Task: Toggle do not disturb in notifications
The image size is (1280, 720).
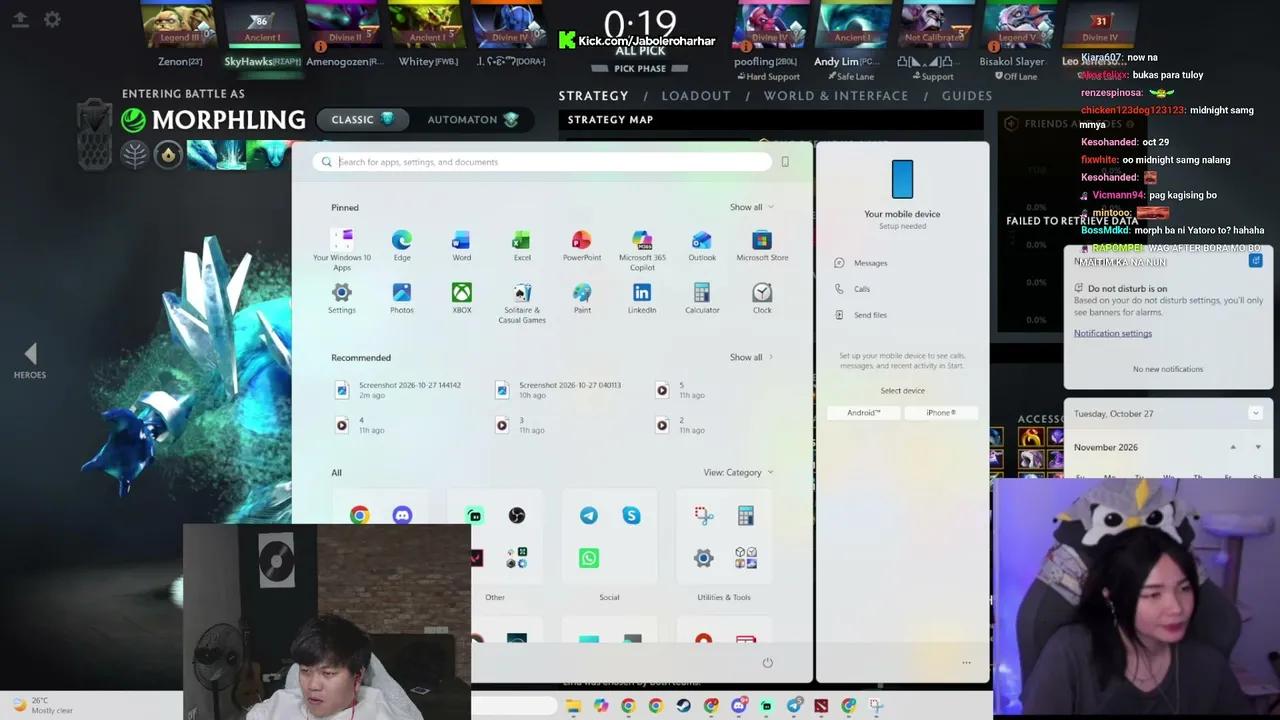Action: [x=1256, y=261]
